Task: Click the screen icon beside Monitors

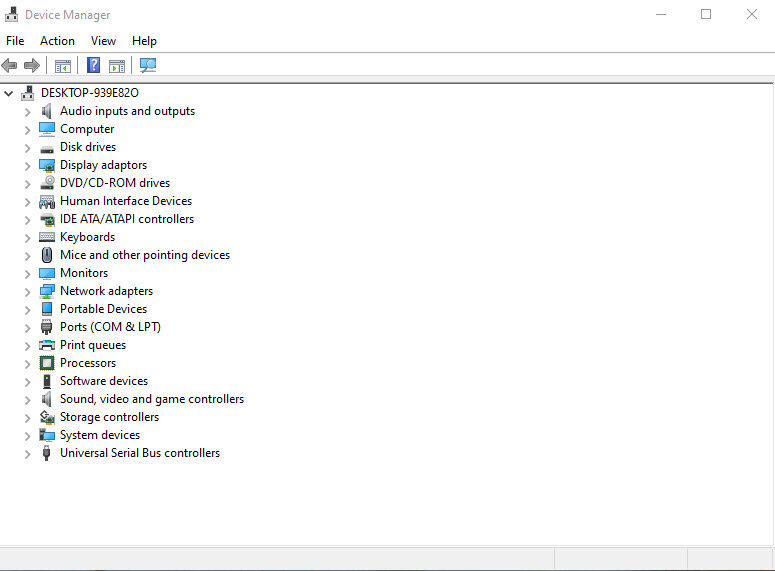Action: pyautogui.click(x=47, y=273)
